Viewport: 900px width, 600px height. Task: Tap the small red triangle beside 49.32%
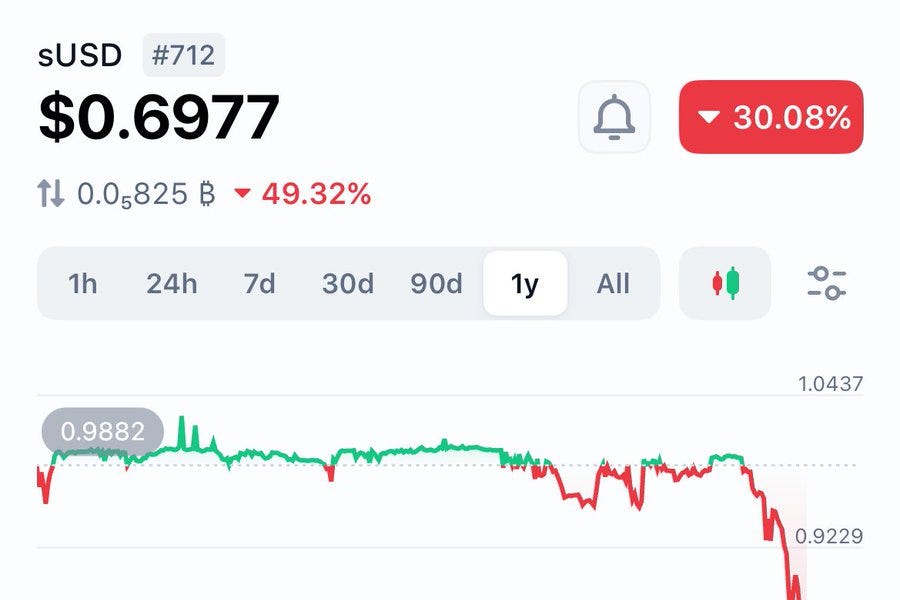[242, 193]
